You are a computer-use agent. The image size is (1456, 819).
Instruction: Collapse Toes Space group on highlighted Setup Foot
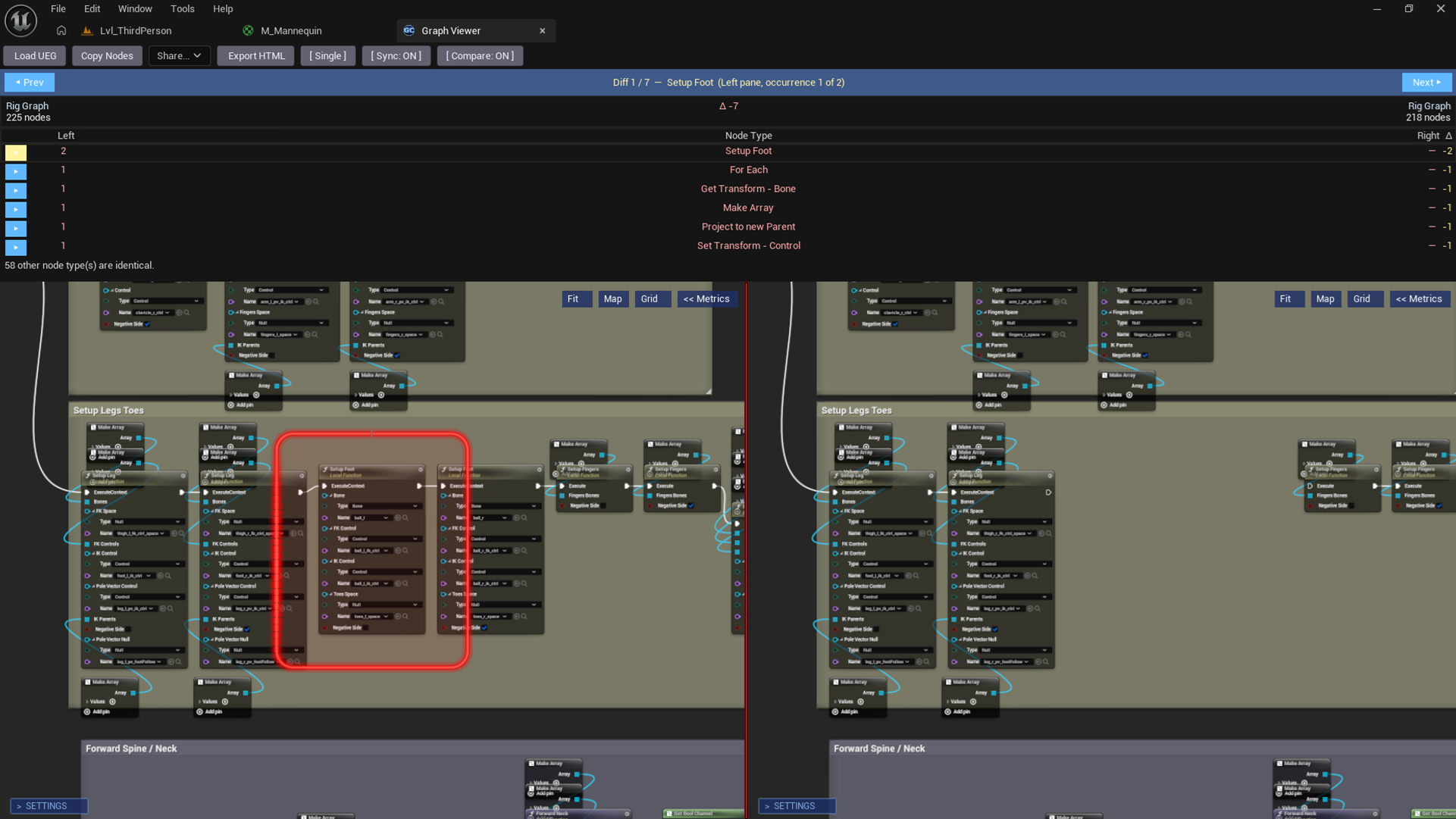coord(330,595)
